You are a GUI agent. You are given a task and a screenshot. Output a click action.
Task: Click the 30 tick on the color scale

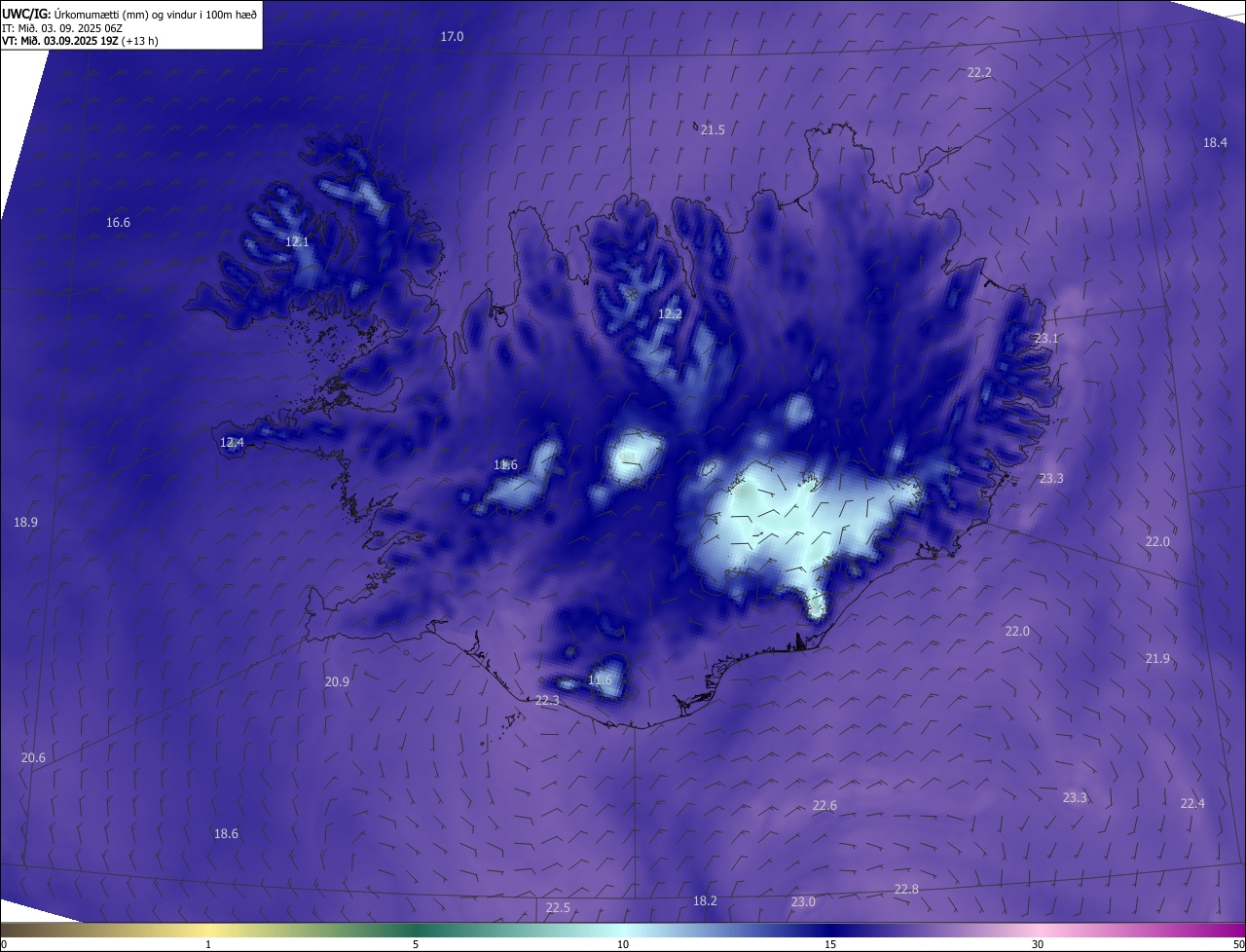pos(1038,944)
